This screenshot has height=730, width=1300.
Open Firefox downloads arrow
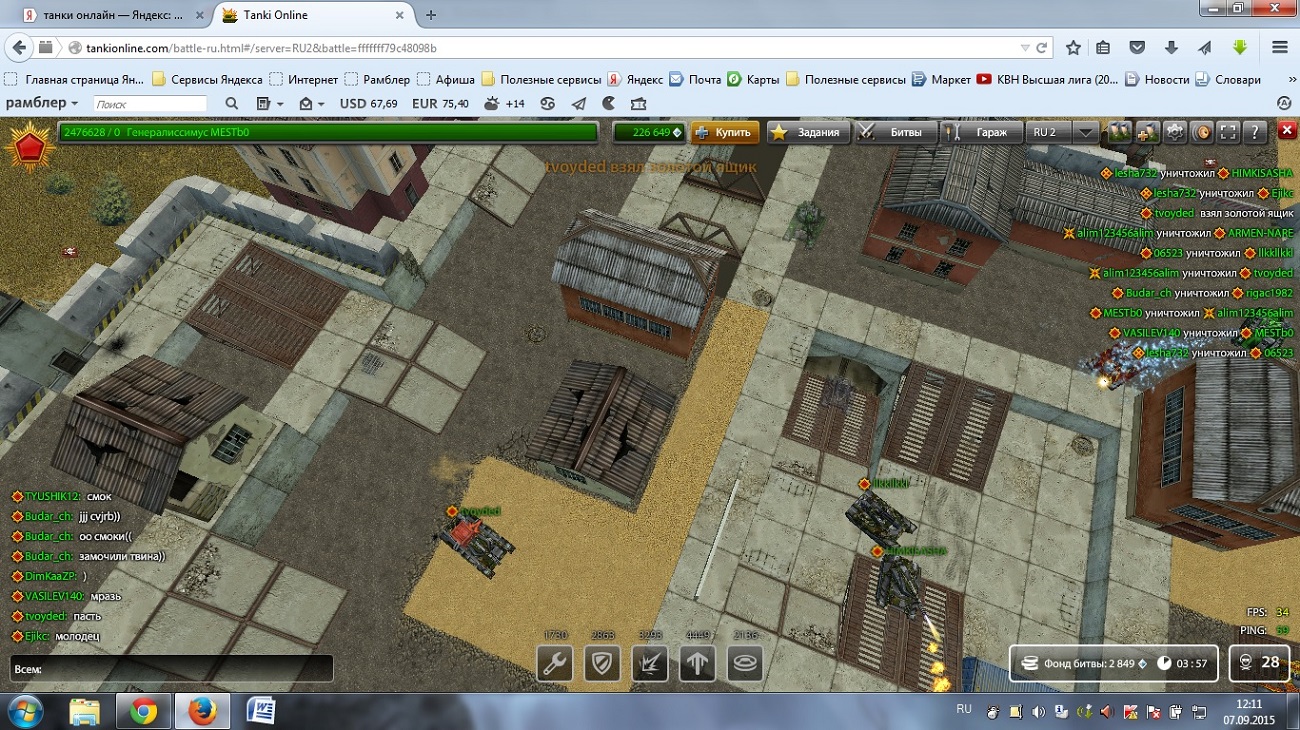(x=1171, y=47)
